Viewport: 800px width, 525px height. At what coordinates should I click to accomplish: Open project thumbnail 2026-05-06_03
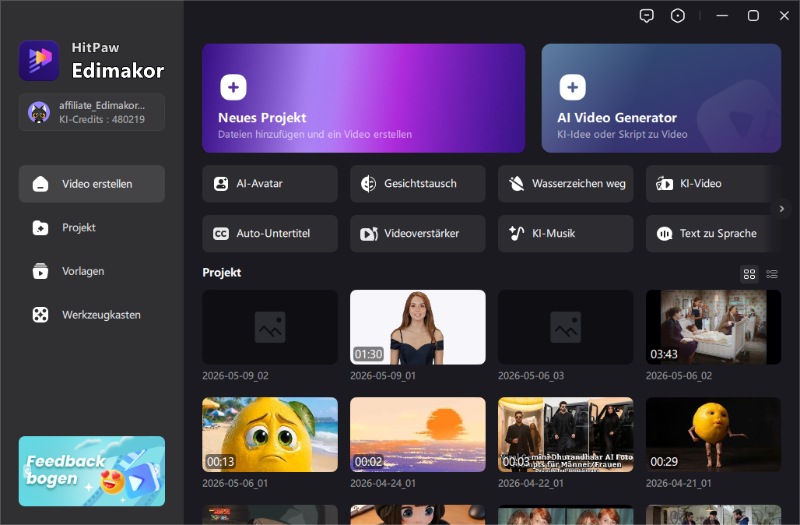coord(566,327)
